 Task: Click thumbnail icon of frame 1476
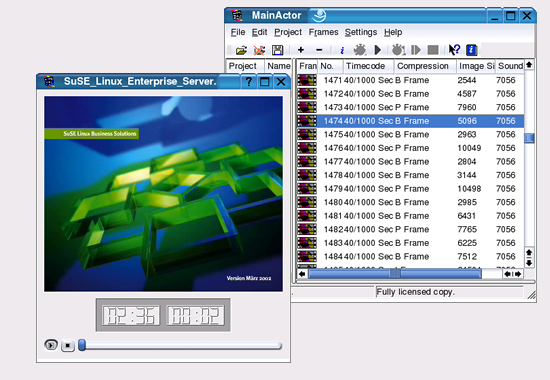tap(307, 148)
